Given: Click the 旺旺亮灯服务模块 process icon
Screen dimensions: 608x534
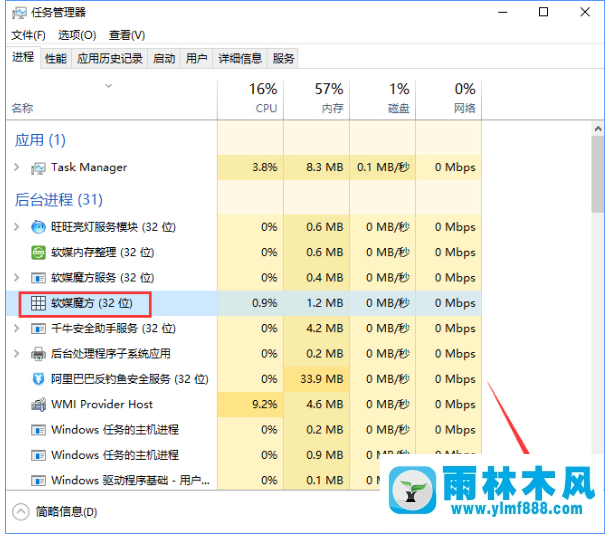Looking at the screenshot, I should (38, 227).
